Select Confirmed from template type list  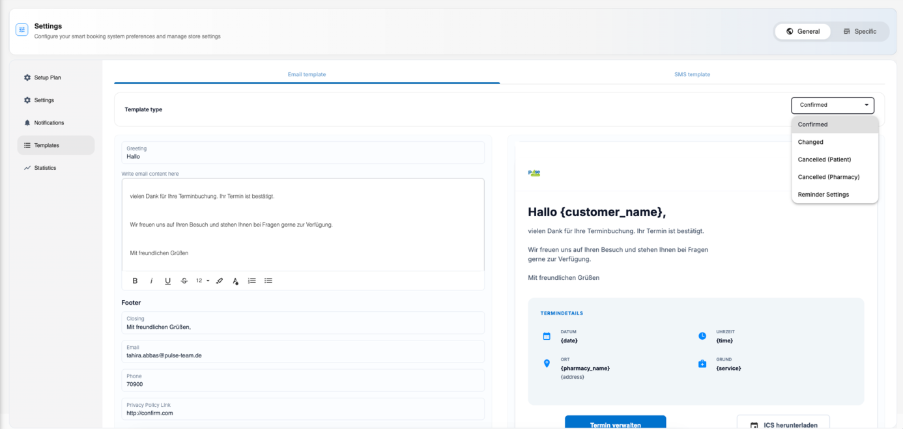click(834, 124)
